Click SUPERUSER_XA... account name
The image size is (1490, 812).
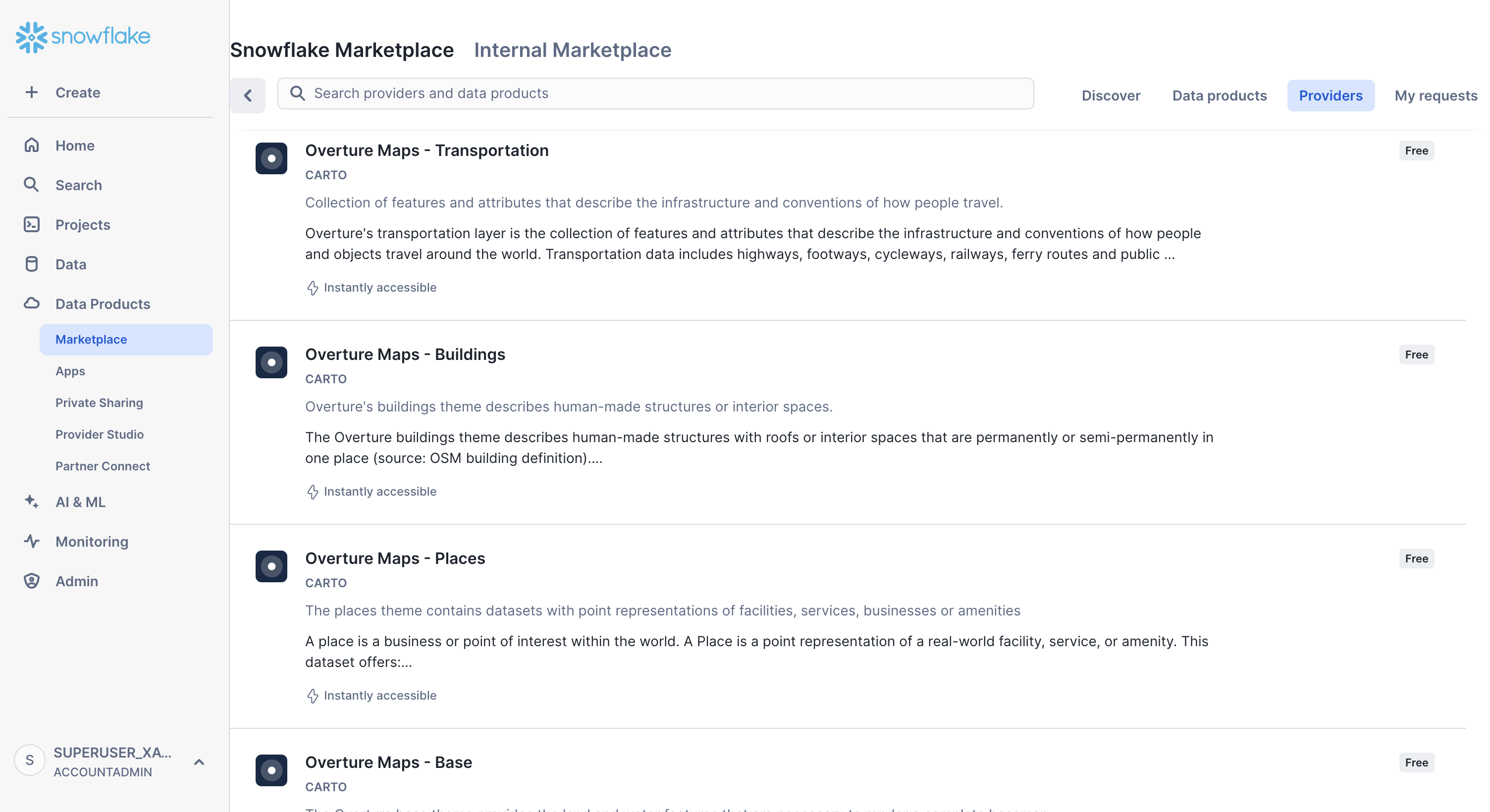112,752
